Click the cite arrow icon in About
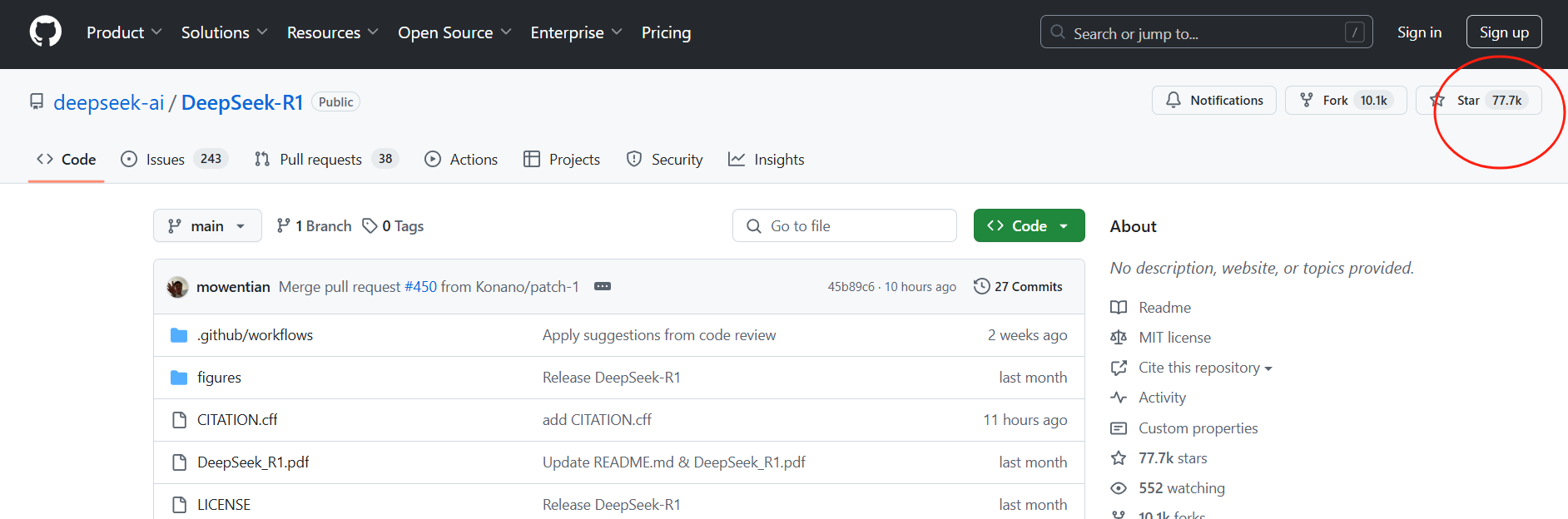Screen dimensions: 1568x519 1119,368
